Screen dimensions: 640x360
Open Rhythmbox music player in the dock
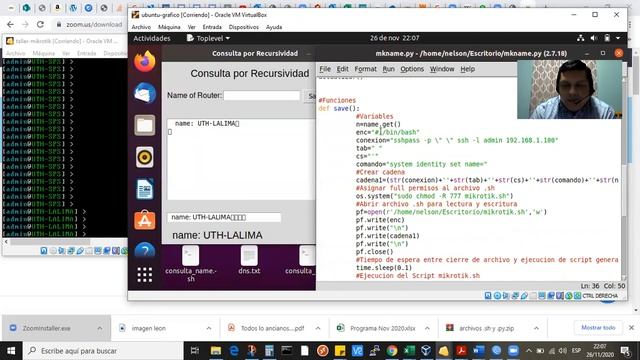[x=144, y=157]
